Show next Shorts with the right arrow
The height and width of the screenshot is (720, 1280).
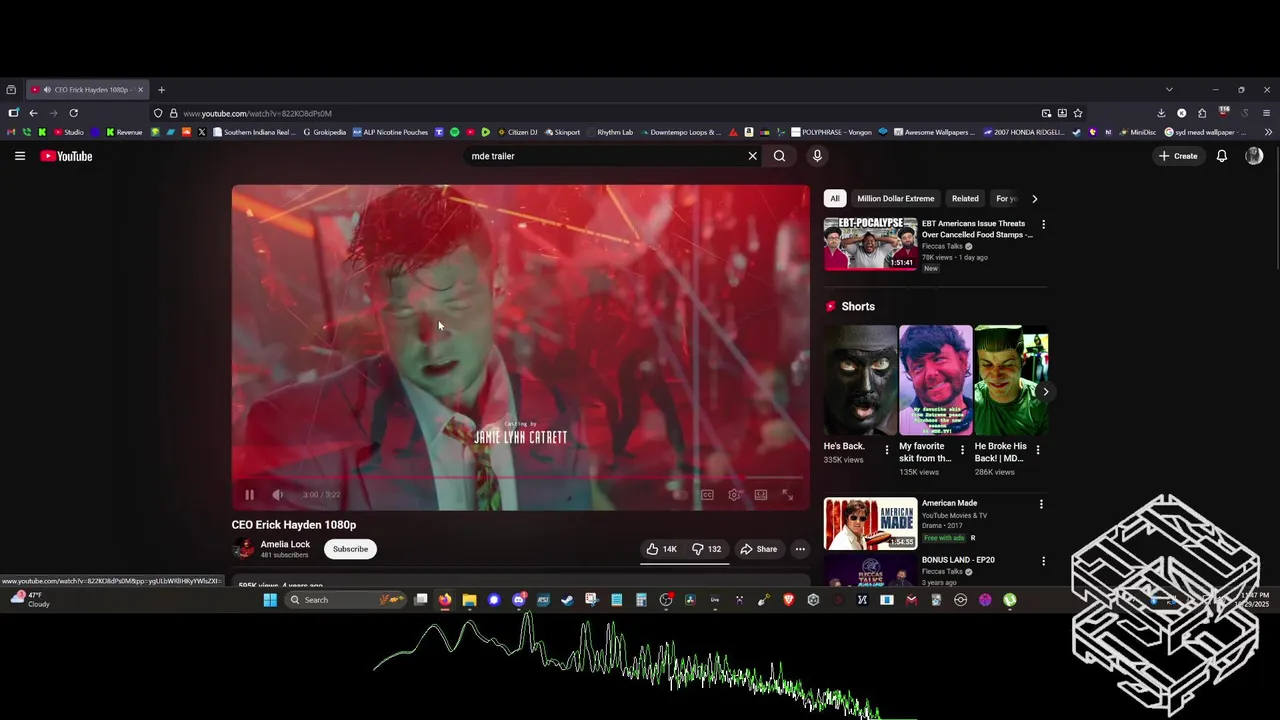pos(1045,392)
